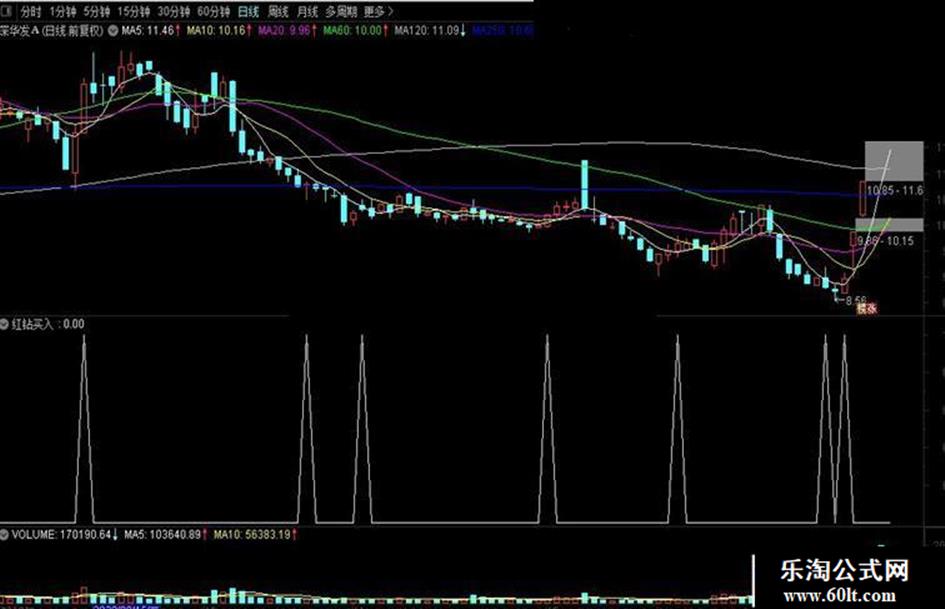Click the 红钻买入 : 0.00 indicator label

click(x=48, y=324)
